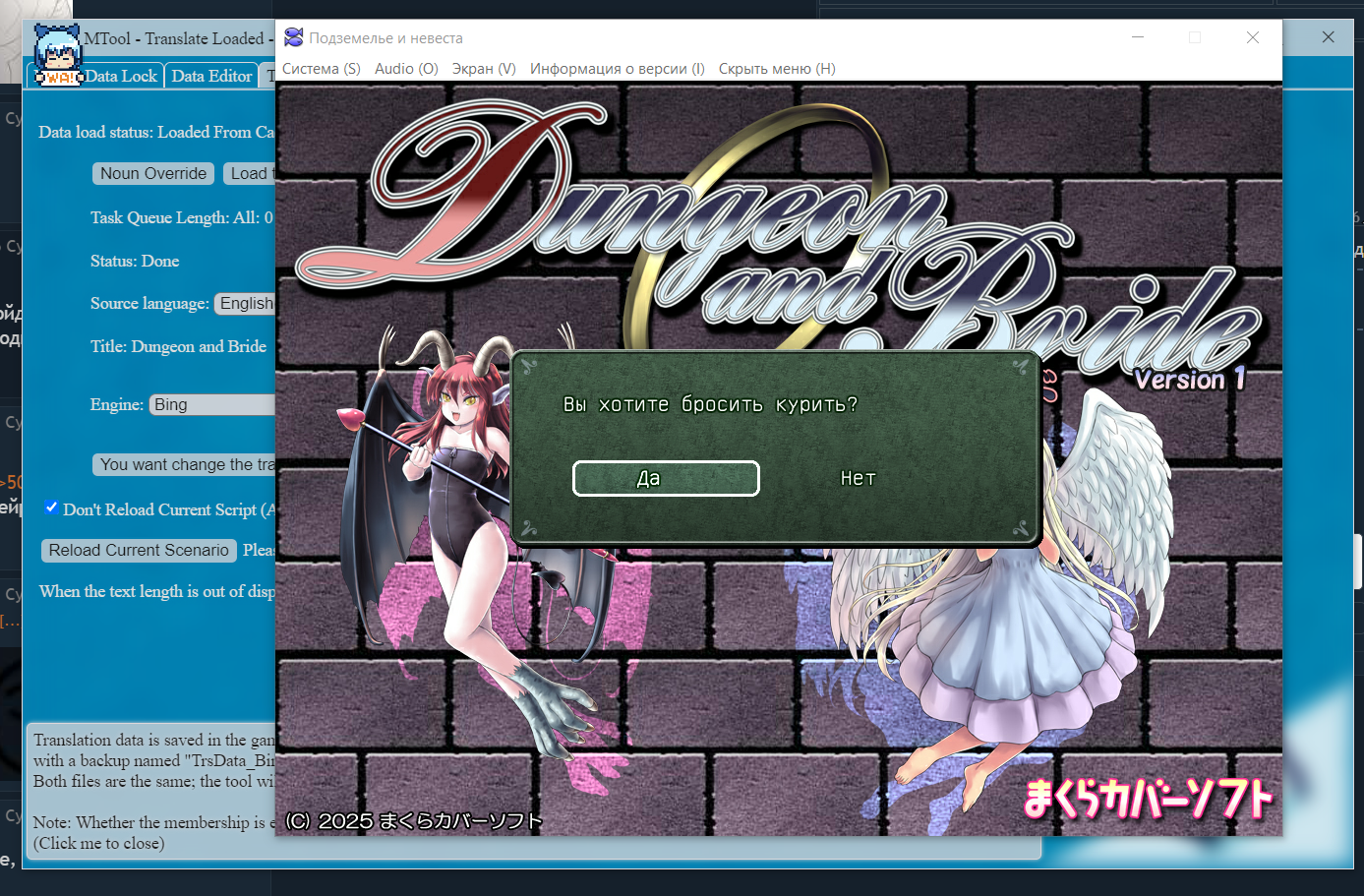Choose "Да" in the game dialog
1364x896 pixels.
[666, 478]
